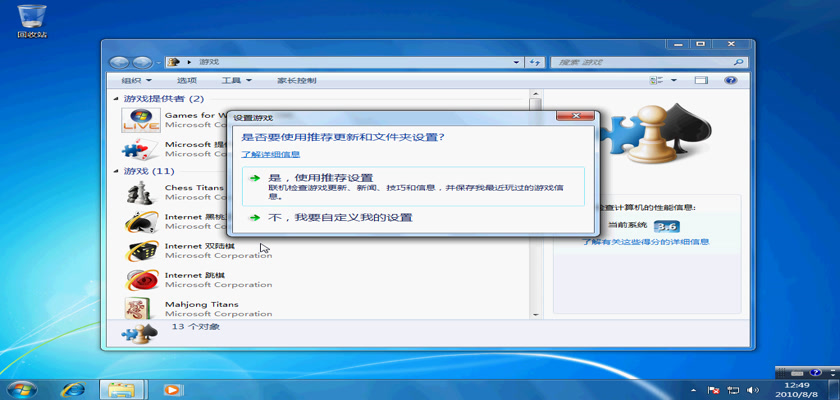
Task: Choose 是，使用推荐设置 option
Action: 320,178
